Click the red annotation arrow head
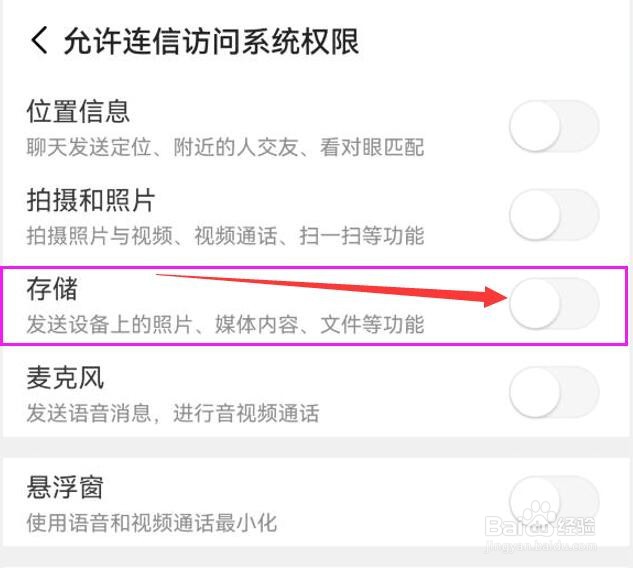The width and height of the screenshot is (633, 568). pyautogui.click(x=496, y=297)
